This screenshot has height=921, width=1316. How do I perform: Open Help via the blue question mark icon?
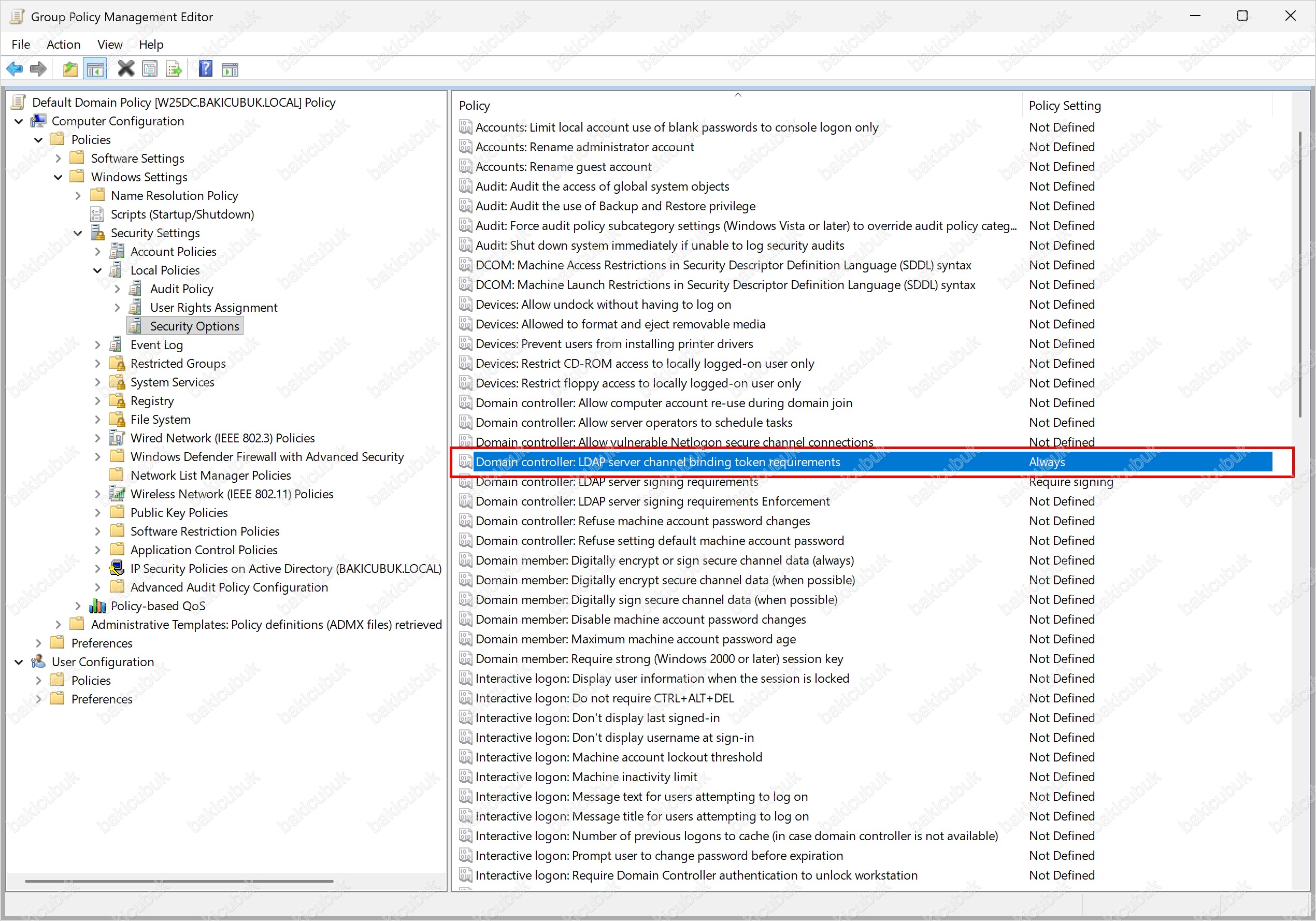point(205,69)
